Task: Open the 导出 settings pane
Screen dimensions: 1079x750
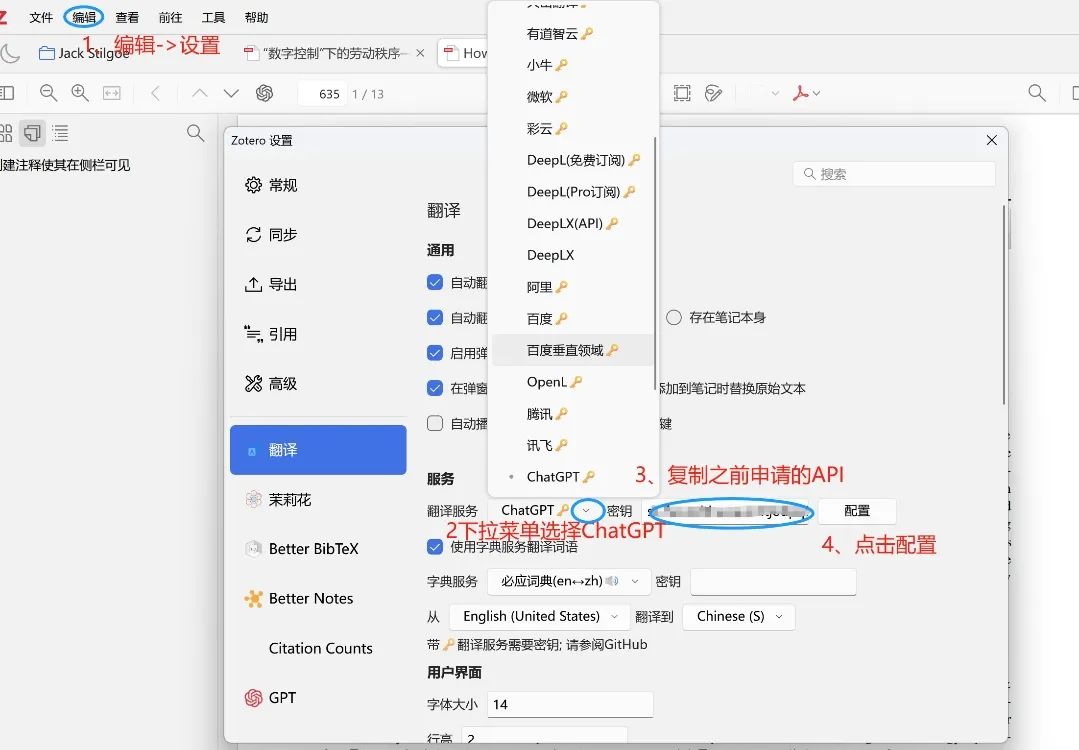Action: pyautogui.click(x=318, y=284)
